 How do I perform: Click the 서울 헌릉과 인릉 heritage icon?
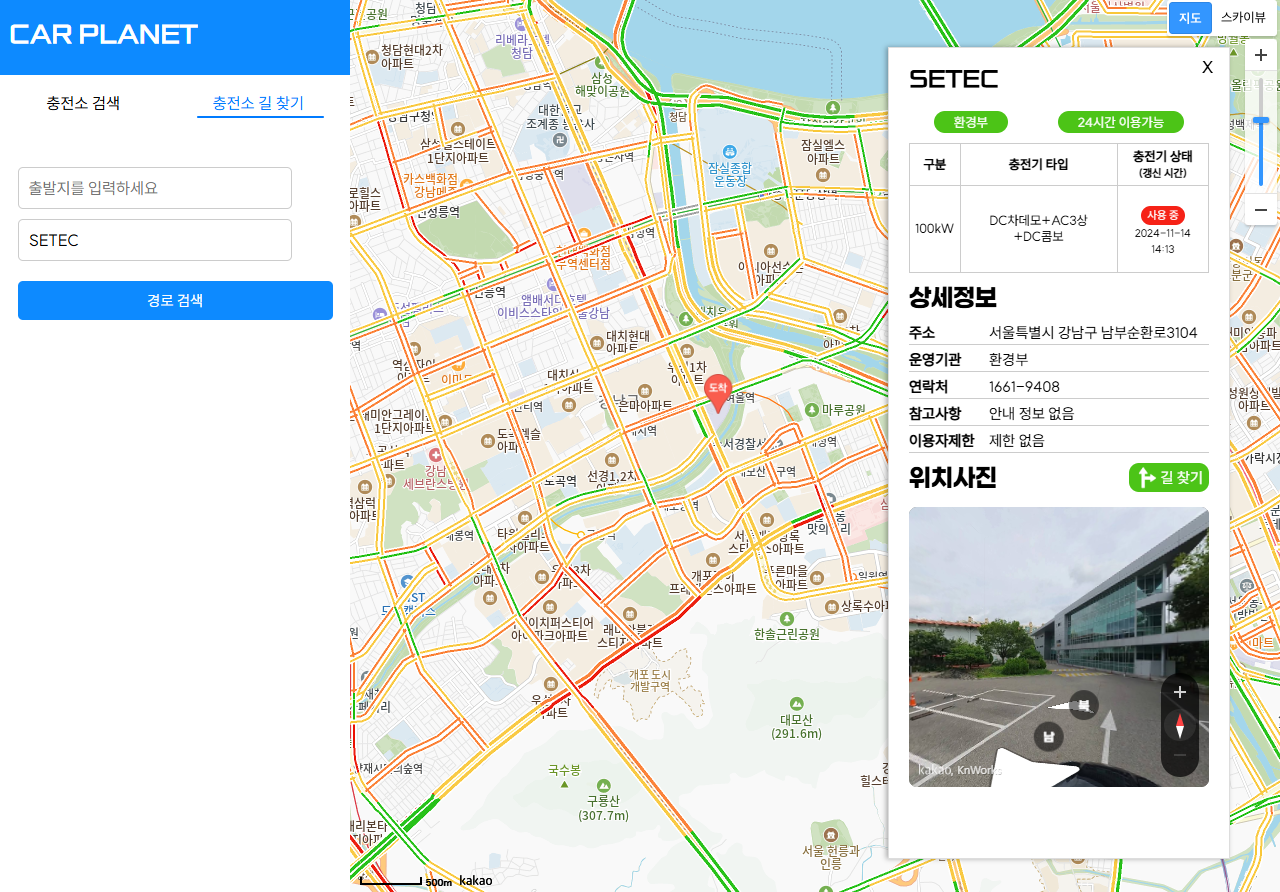point(830,834)
